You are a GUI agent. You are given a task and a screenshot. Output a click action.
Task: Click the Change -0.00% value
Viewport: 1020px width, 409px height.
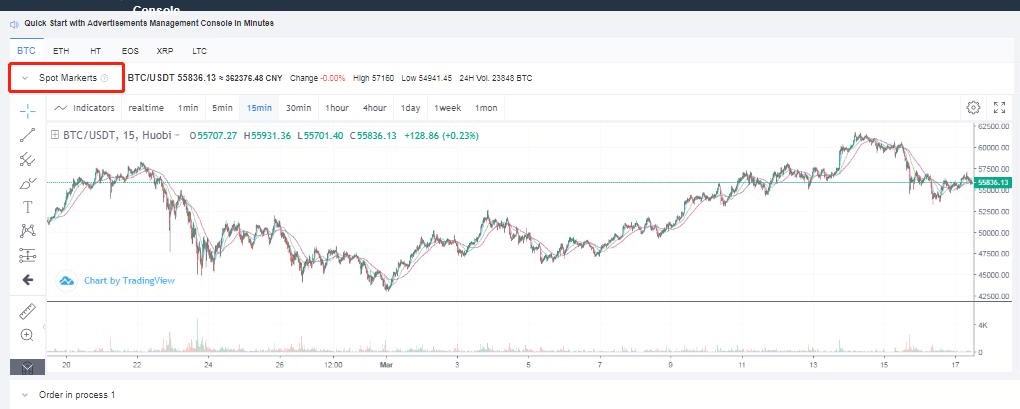317,78
